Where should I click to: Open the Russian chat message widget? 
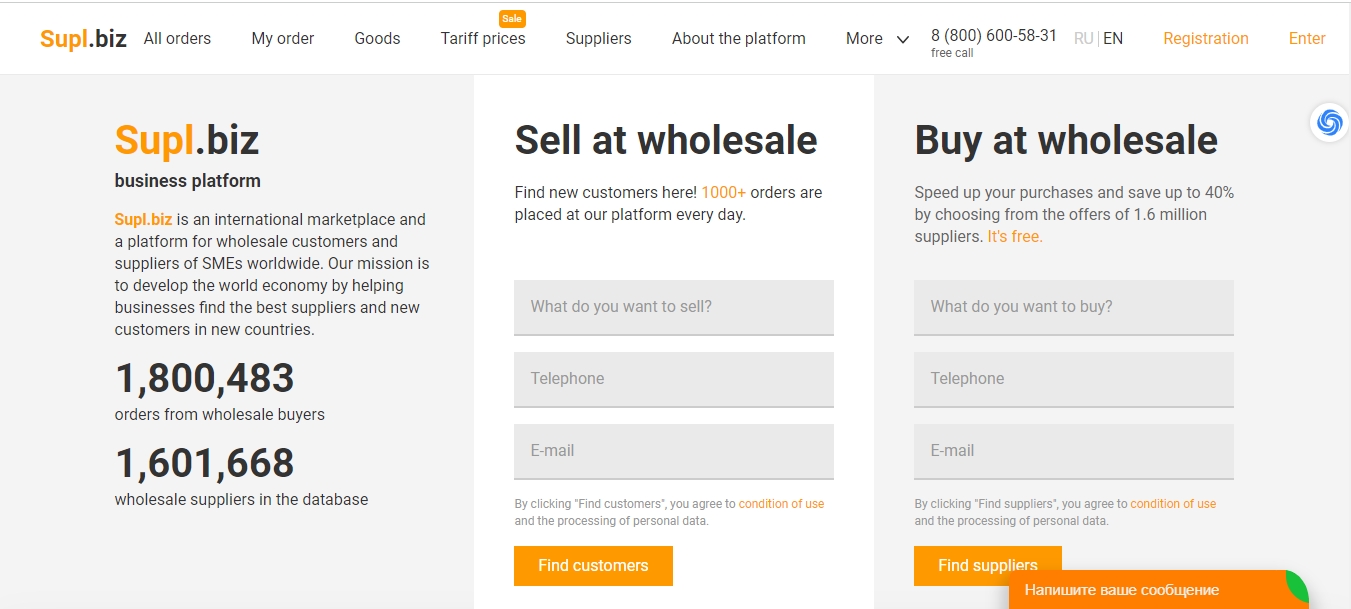[x=1150, y=589]
